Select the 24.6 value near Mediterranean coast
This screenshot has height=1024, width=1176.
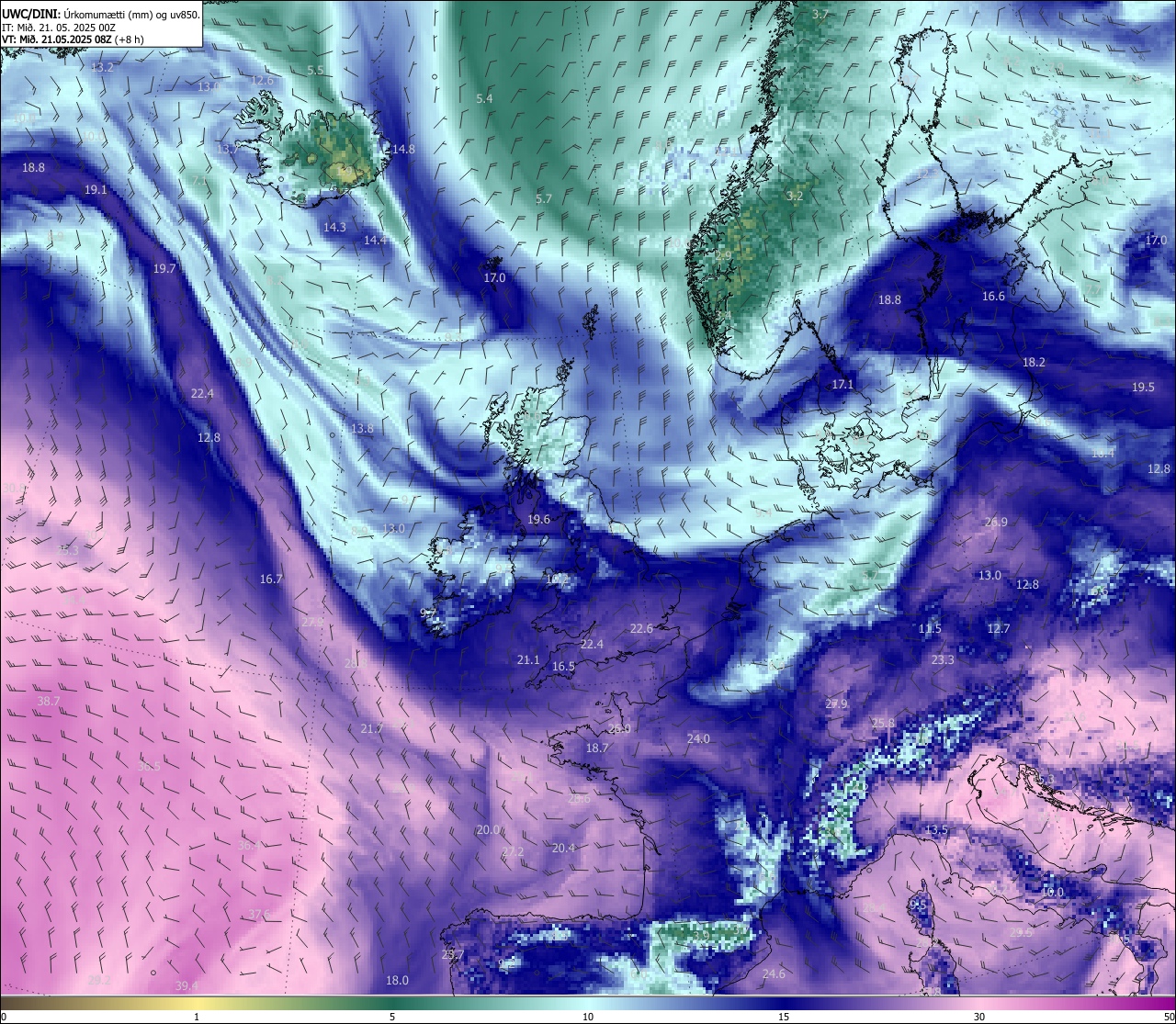[x=774, y=974]
